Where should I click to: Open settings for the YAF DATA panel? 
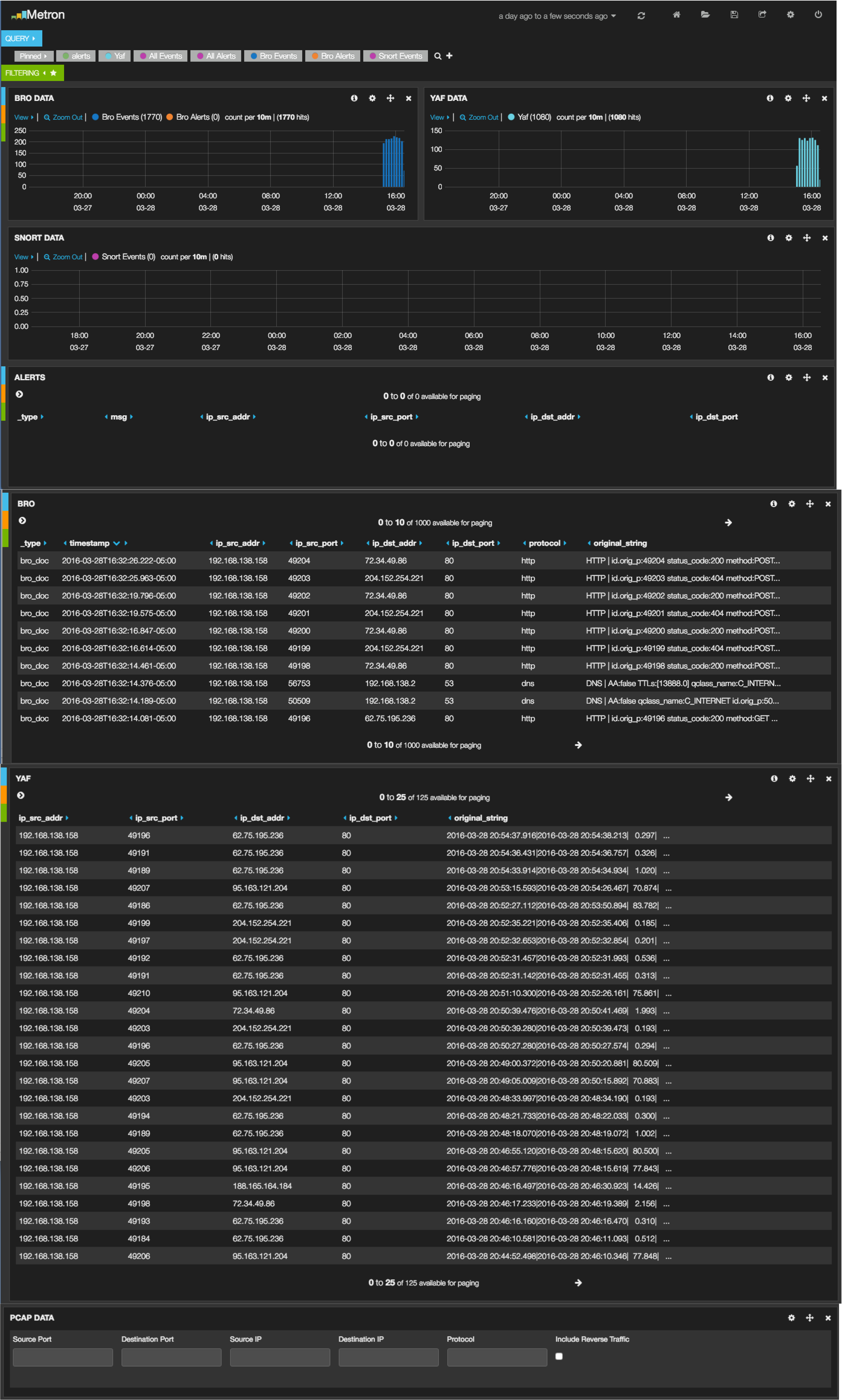coord(788,98)
